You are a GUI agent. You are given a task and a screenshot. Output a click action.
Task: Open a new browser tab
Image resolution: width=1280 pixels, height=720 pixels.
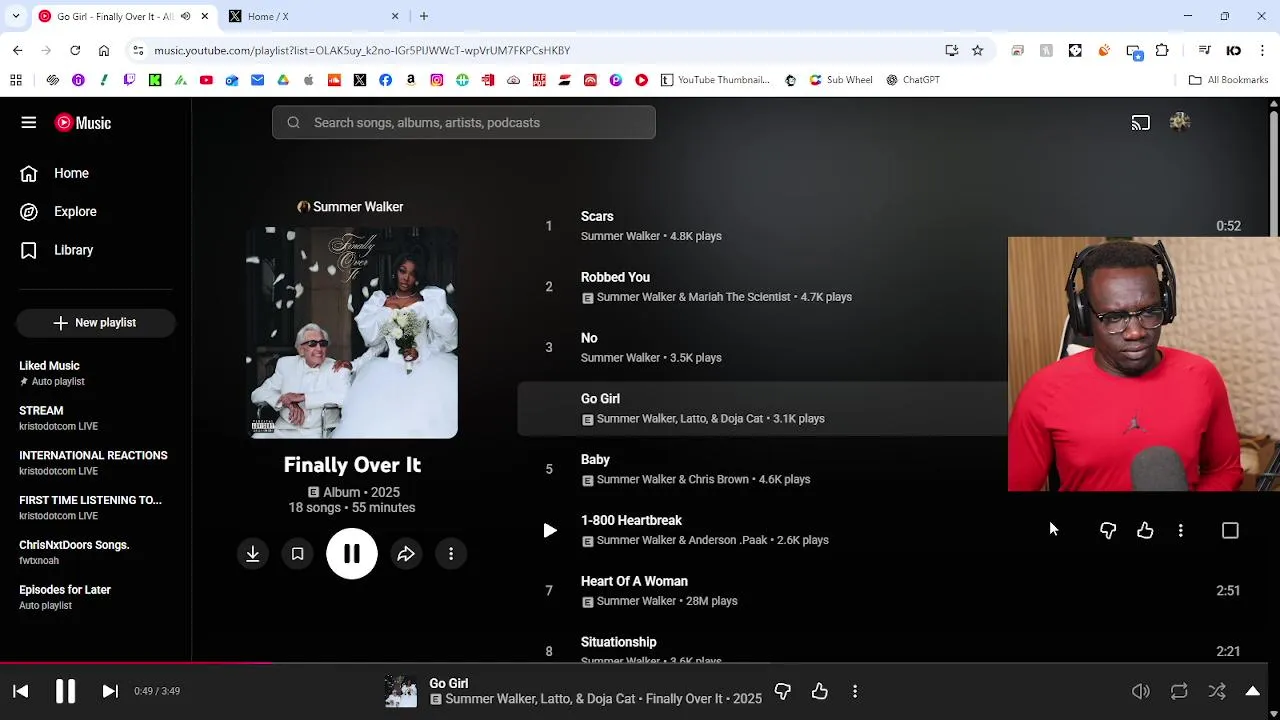[x=424, y=16]
